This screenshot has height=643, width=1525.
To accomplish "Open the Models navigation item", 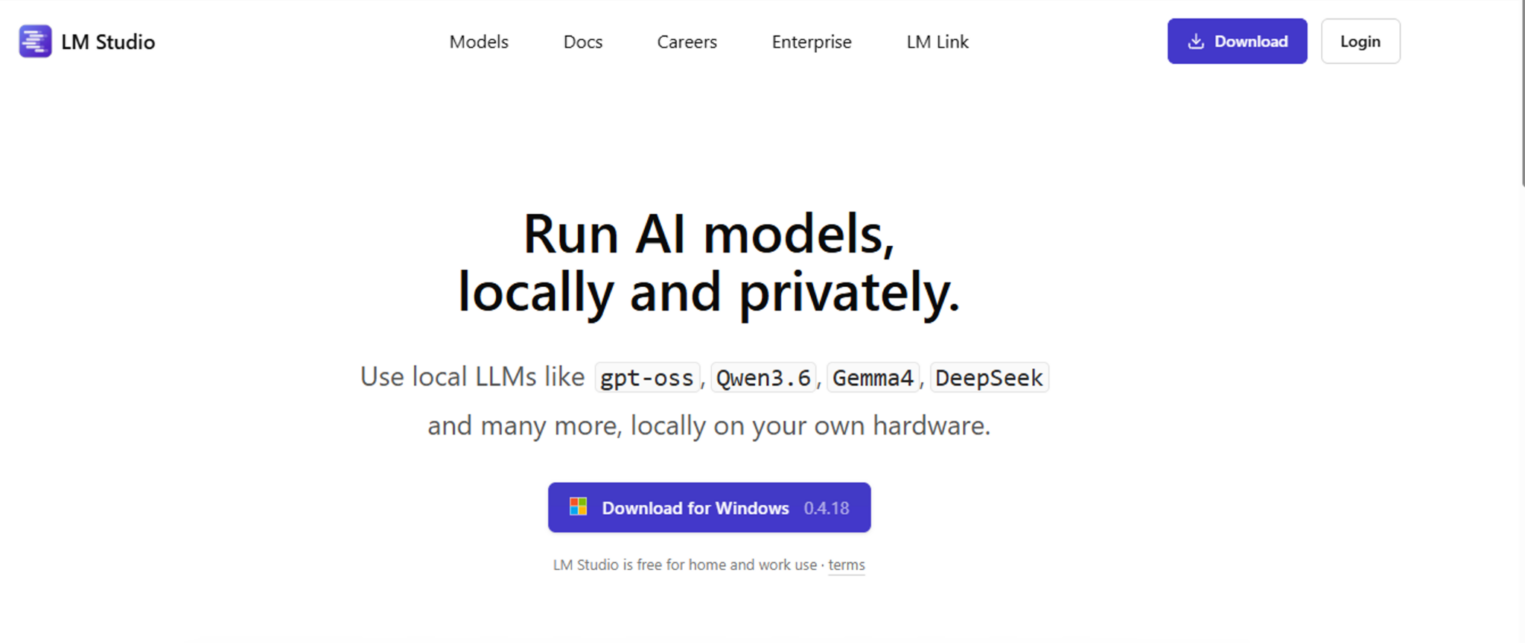I will 479,42.
